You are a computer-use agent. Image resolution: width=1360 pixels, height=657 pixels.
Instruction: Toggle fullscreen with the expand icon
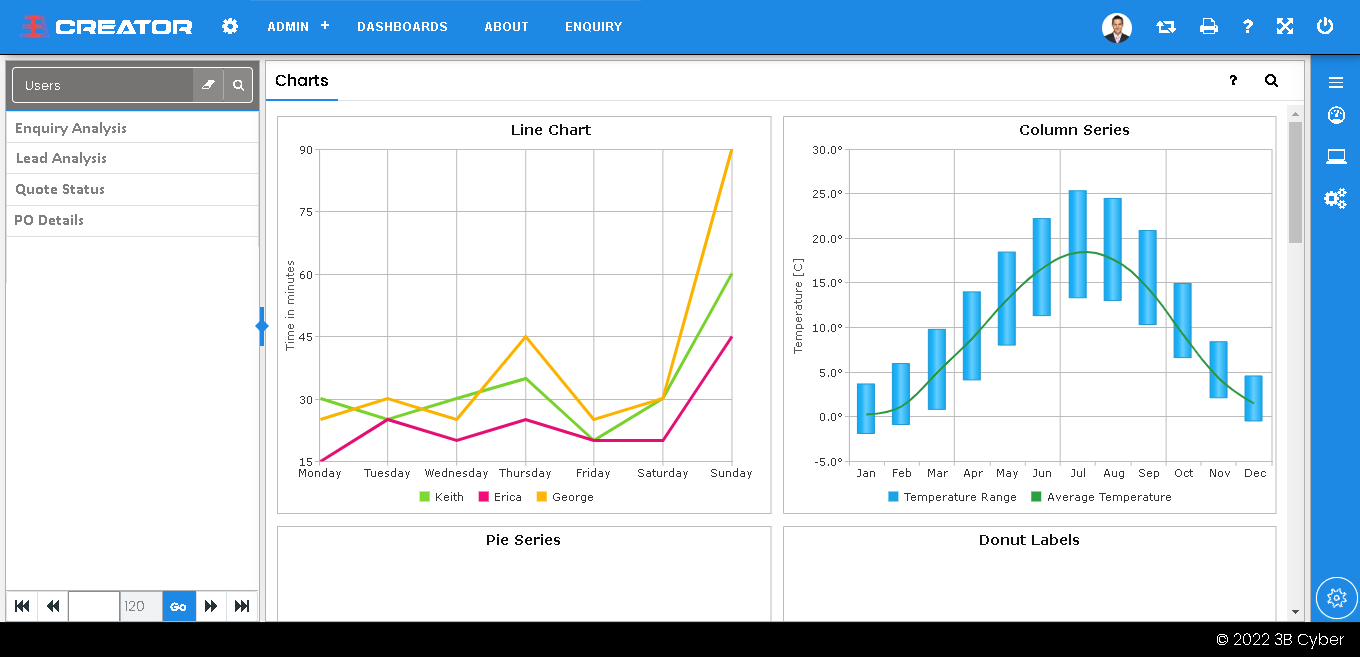point(1285,27)
